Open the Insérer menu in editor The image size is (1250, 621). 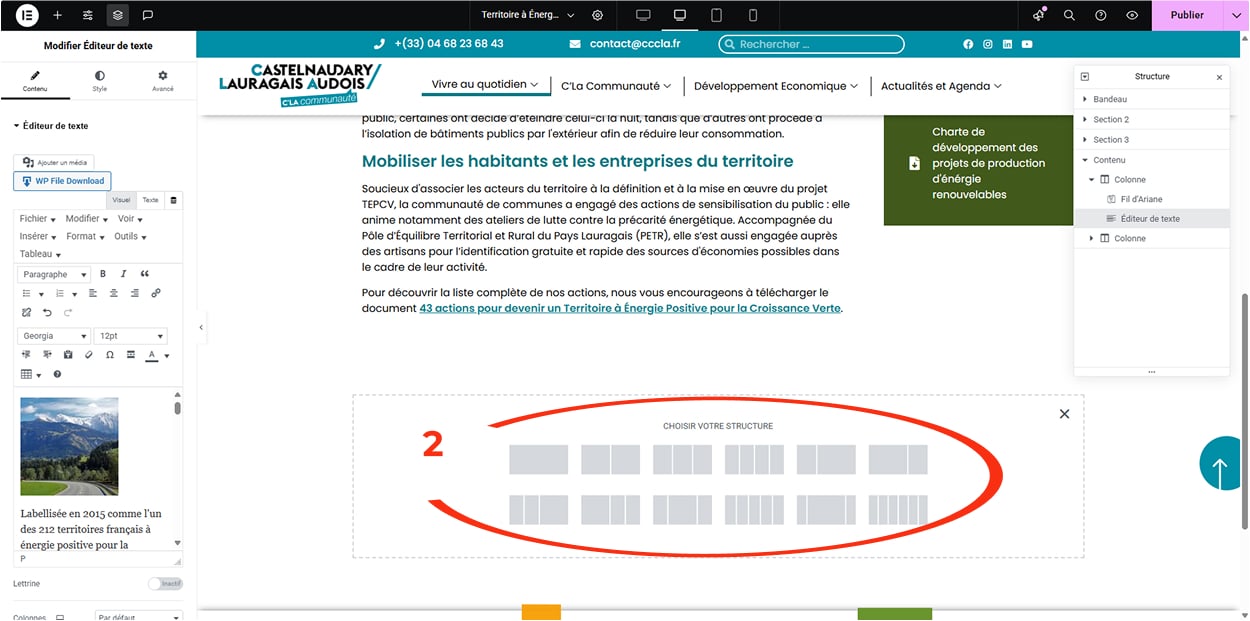coord(37,236)
